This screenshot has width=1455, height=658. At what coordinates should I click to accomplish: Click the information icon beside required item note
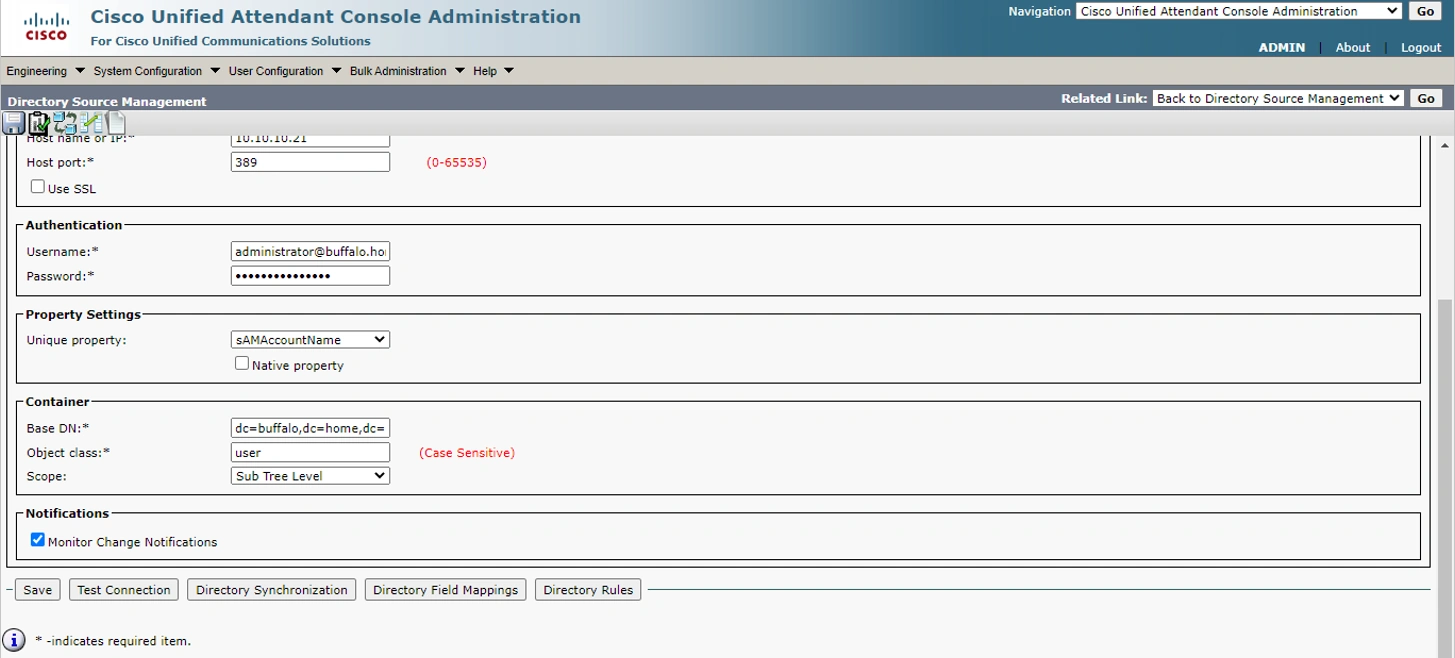[x=14, y=640]
